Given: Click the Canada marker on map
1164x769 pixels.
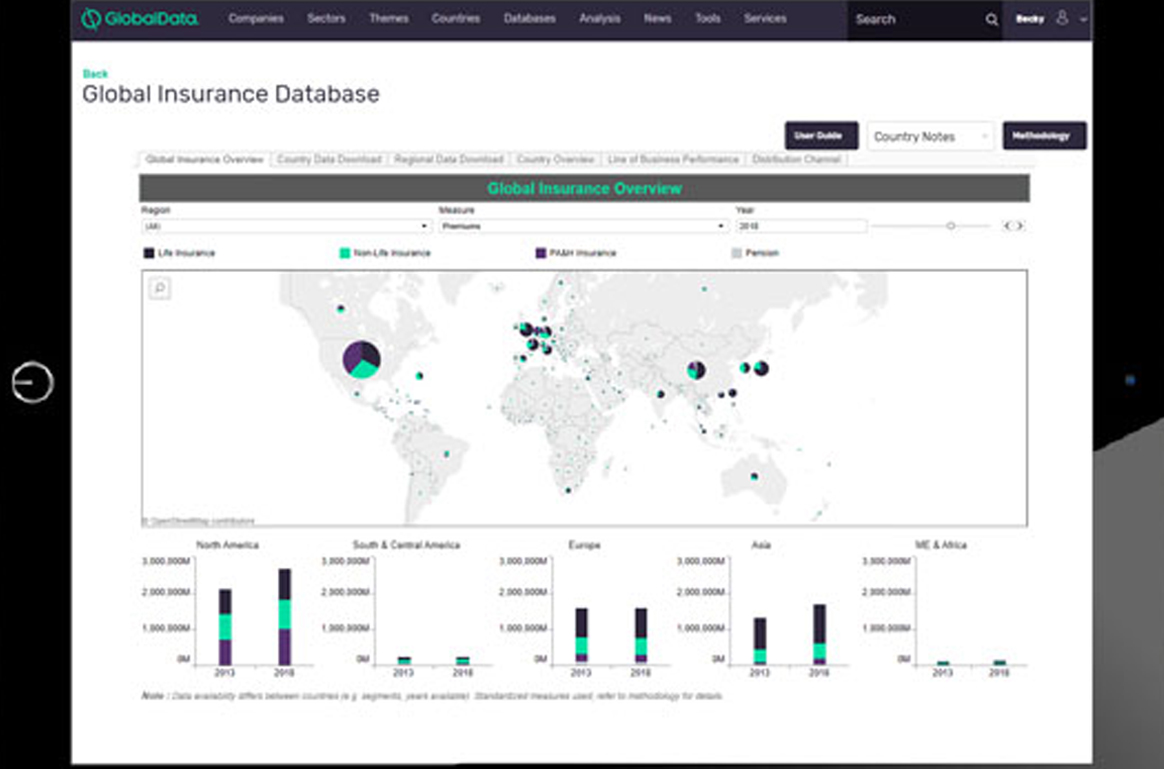Looking at the screenshot, I should coord(341,308).
